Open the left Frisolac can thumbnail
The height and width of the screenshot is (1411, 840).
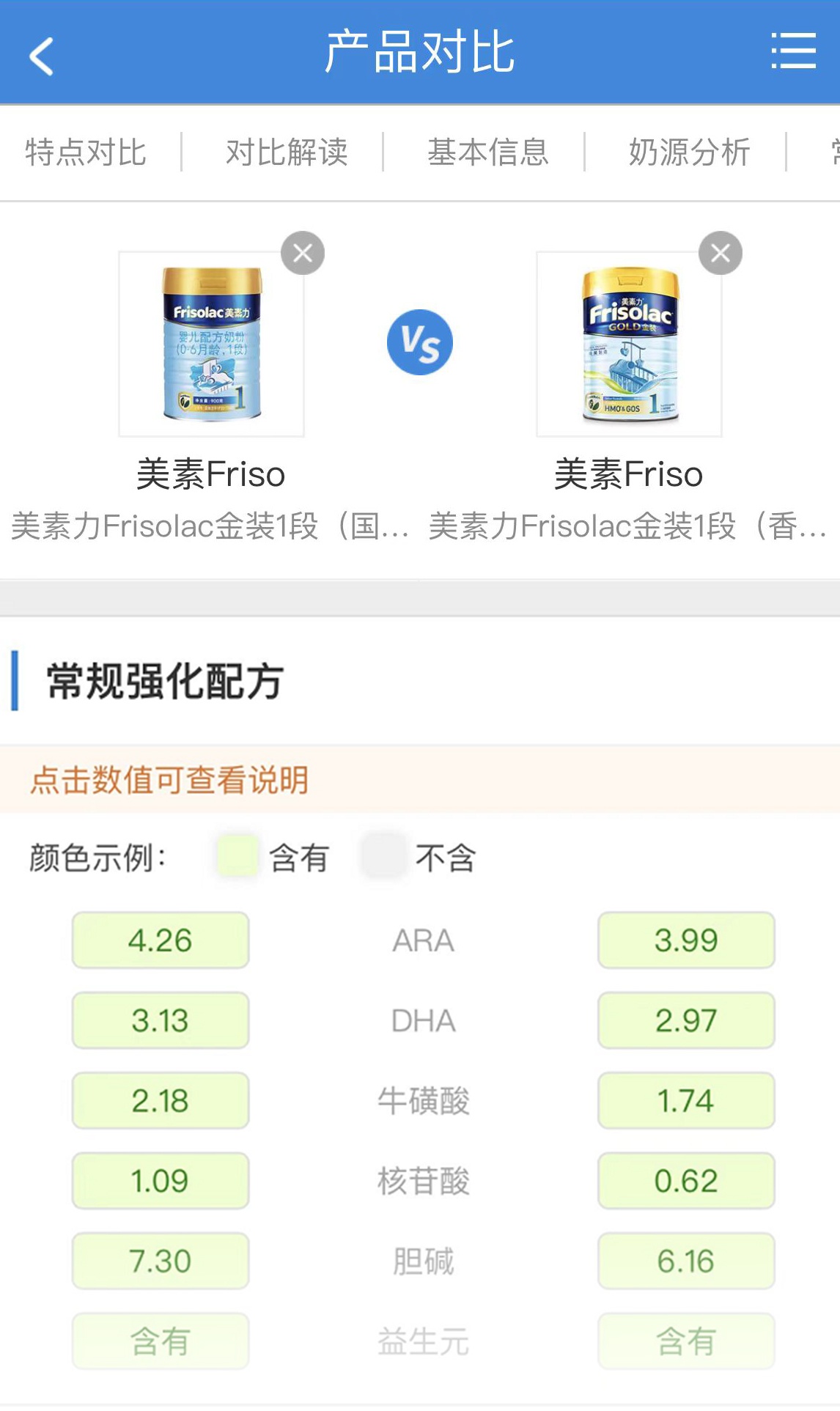(212, 344)
